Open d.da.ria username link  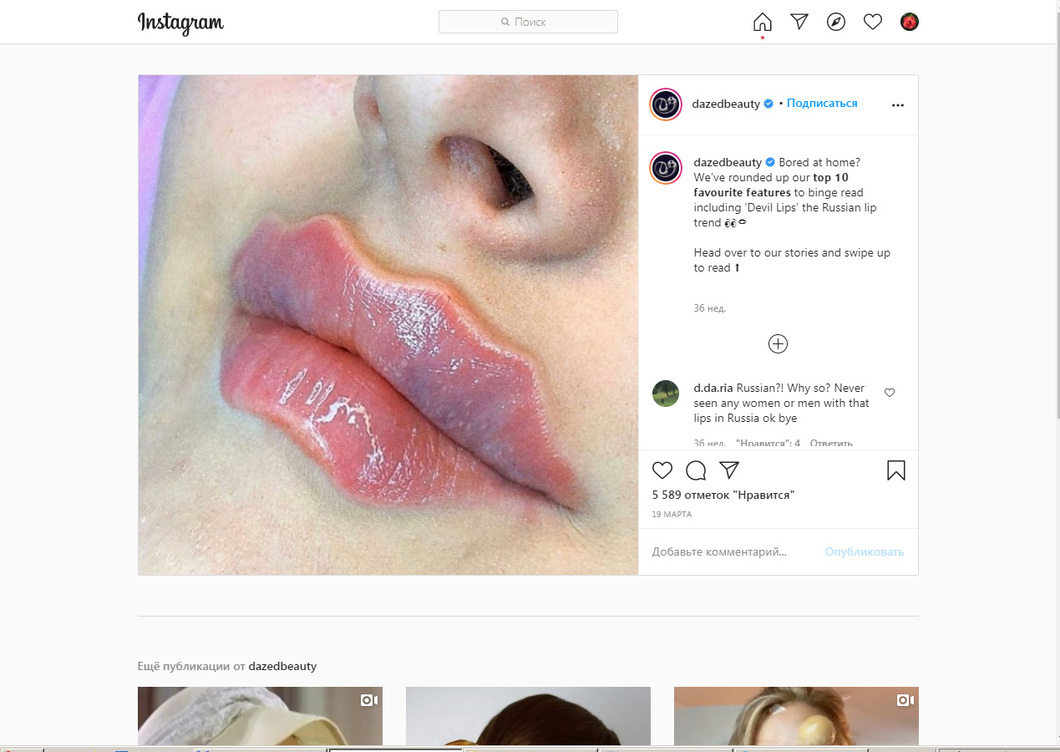713,388
